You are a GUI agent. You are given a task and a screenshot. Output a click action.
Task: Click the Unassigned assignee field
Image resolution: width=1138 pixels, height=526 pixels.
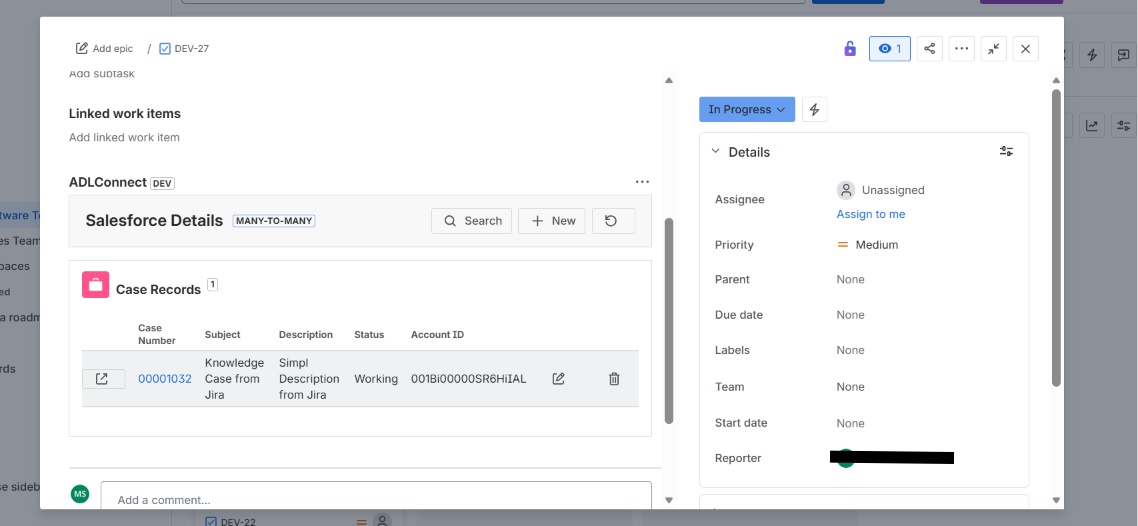coord(881,190)
